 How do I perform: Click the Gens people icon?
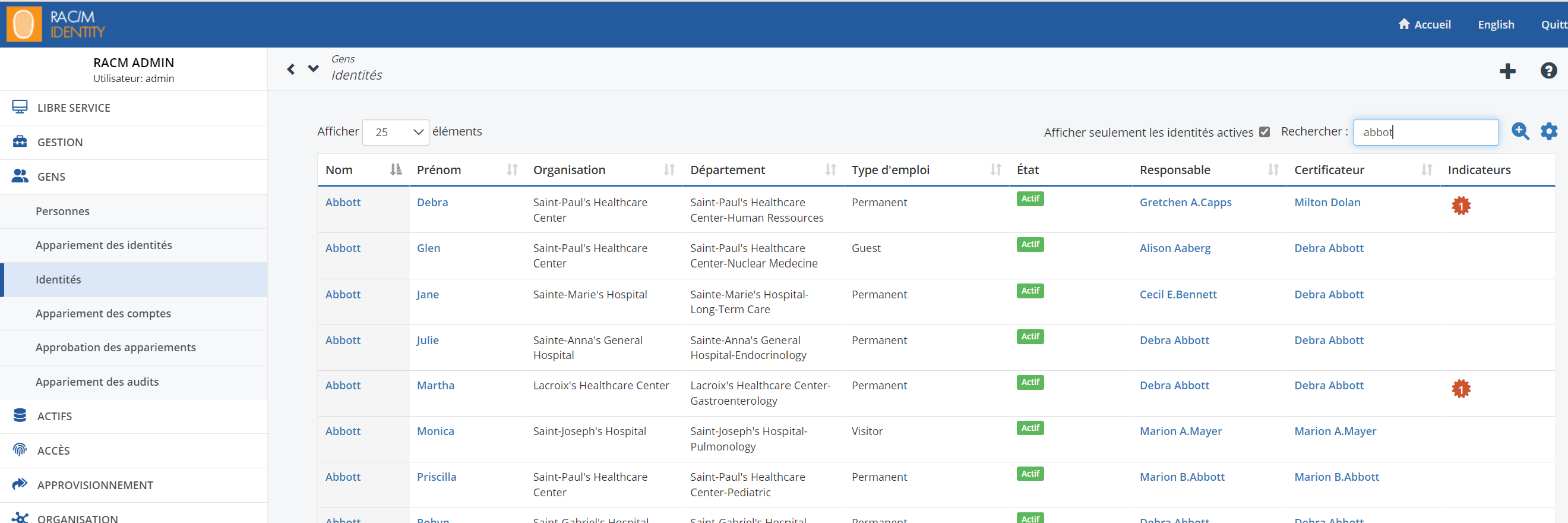[x=20, y=176]
